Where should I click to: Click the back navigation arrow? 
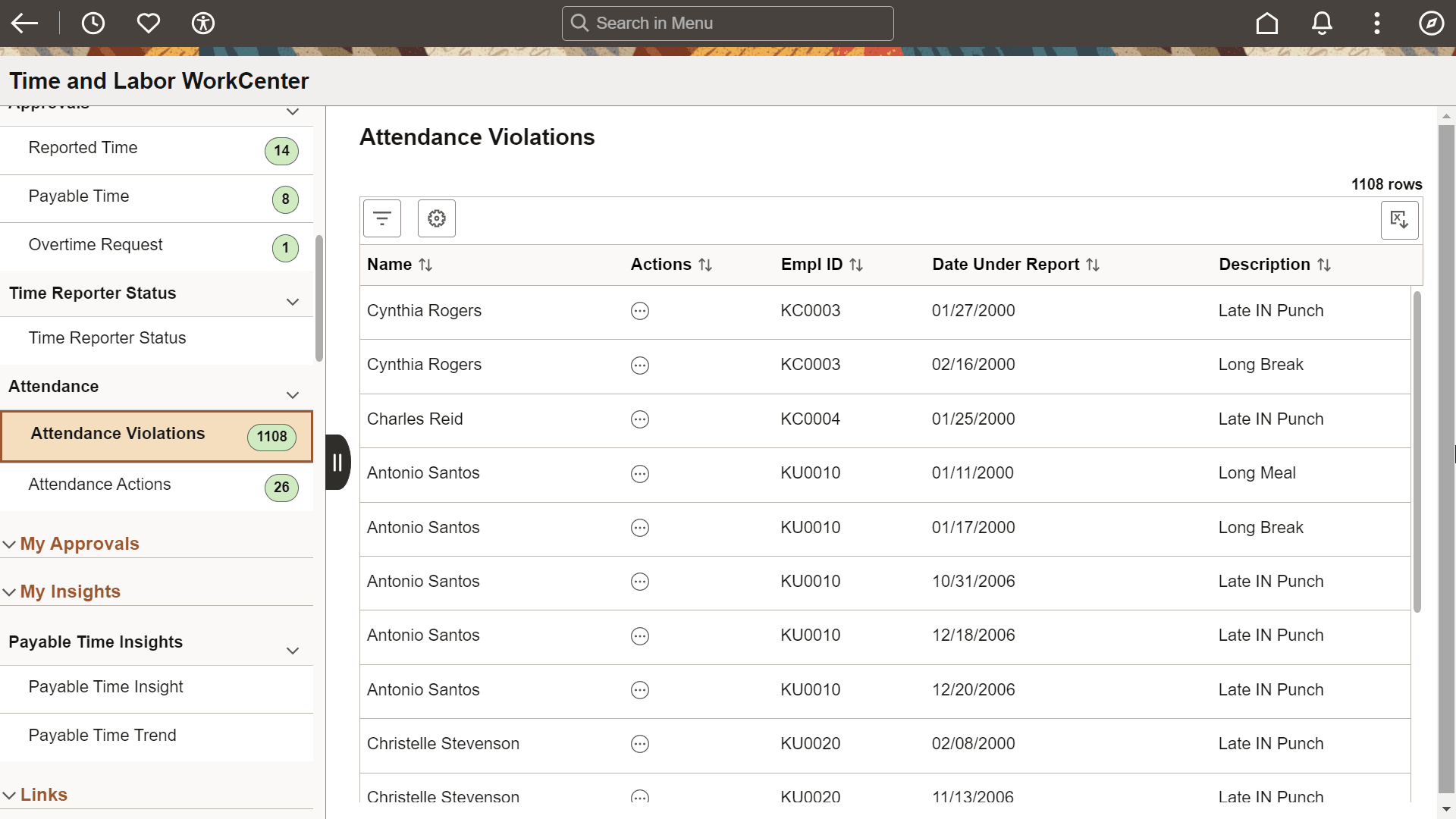pos(24,23)
